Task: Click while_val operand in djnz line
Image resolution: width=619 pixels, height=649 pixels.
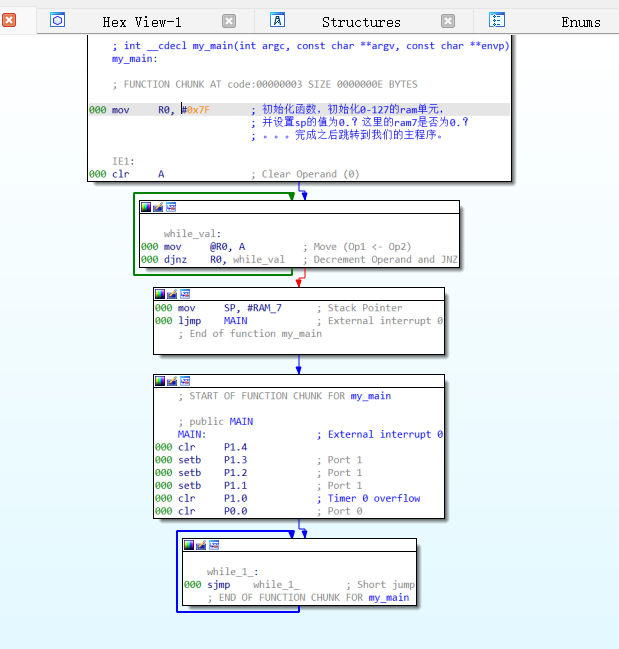Action: (x=259, y=260)
